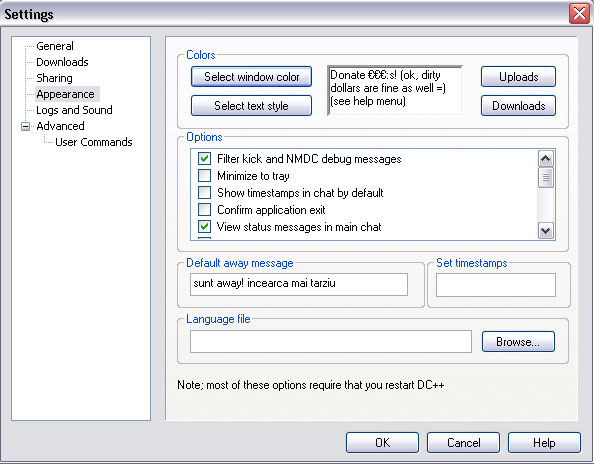Uncheck Filter kick and NMDC debug messages
Viewport: 594px width, 464px height.
point(205,158)
